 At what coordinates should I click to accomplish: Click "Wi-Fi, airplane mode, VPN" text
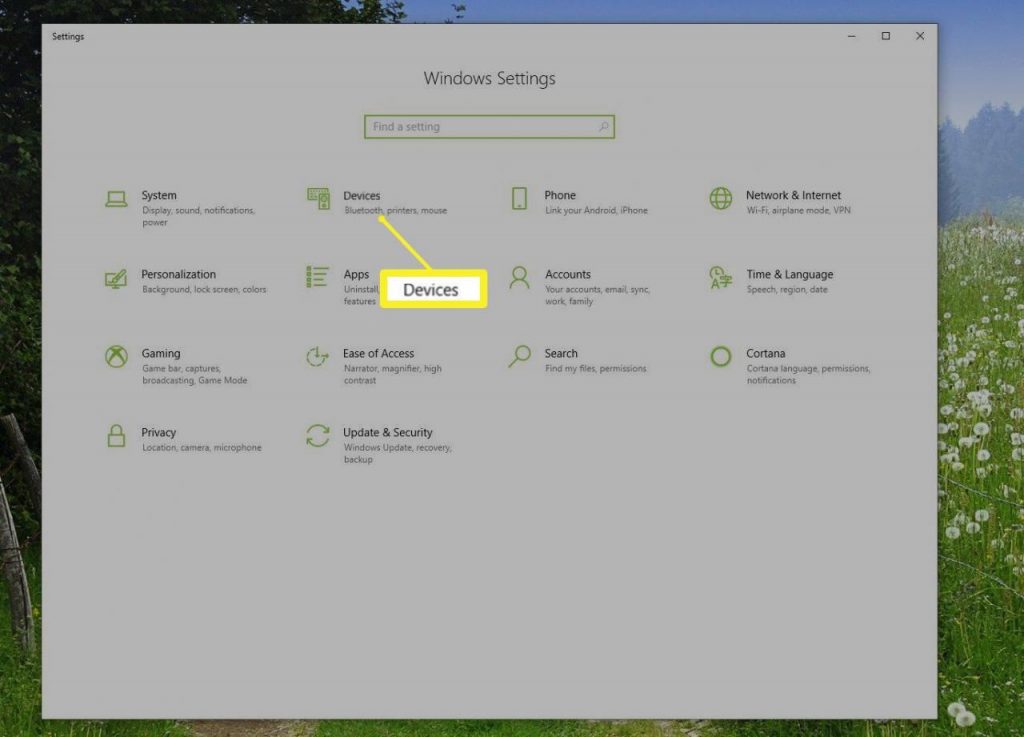click(799, 210)
